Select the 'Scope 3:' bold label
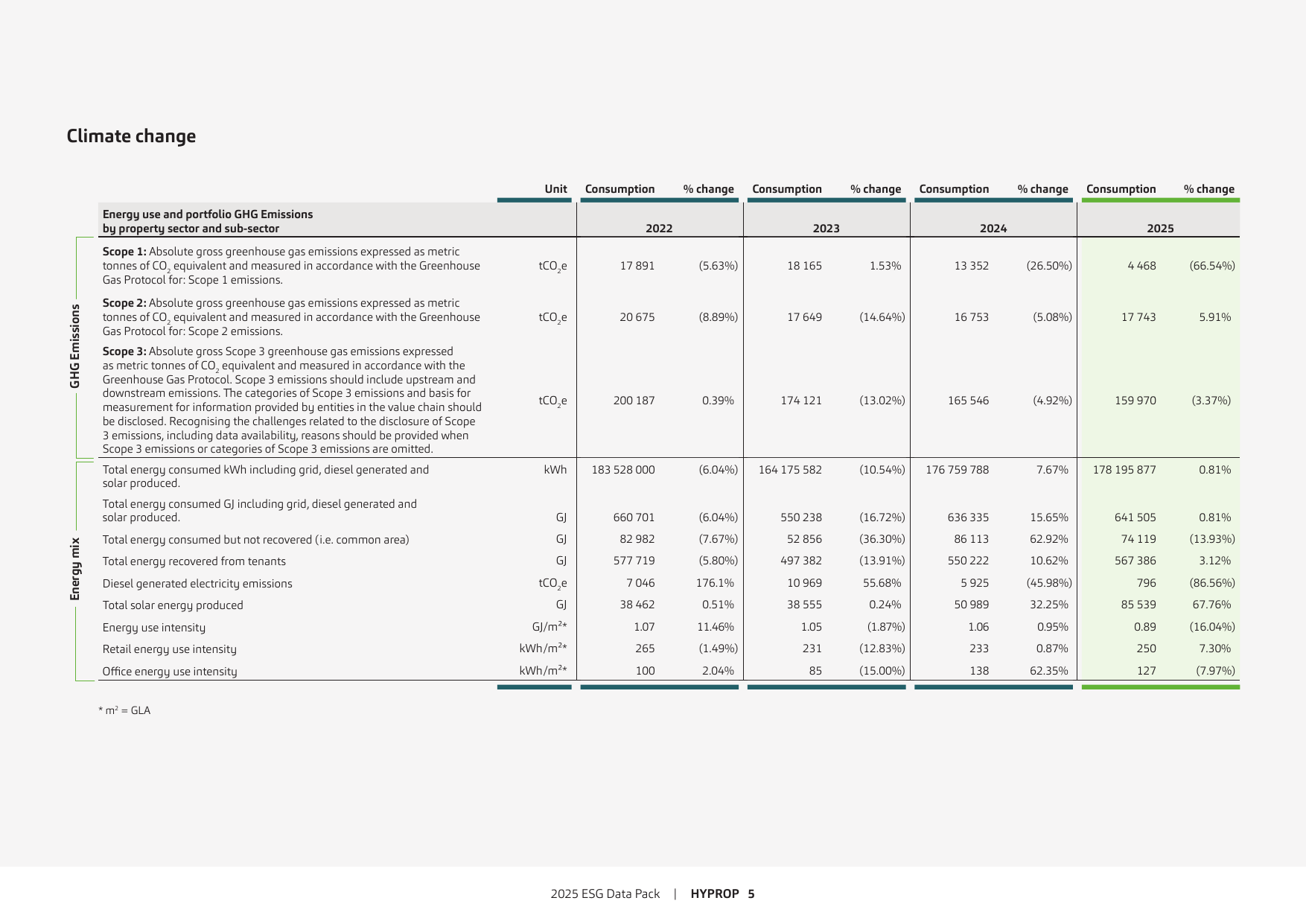1306x924 pixels. (124, 351)
